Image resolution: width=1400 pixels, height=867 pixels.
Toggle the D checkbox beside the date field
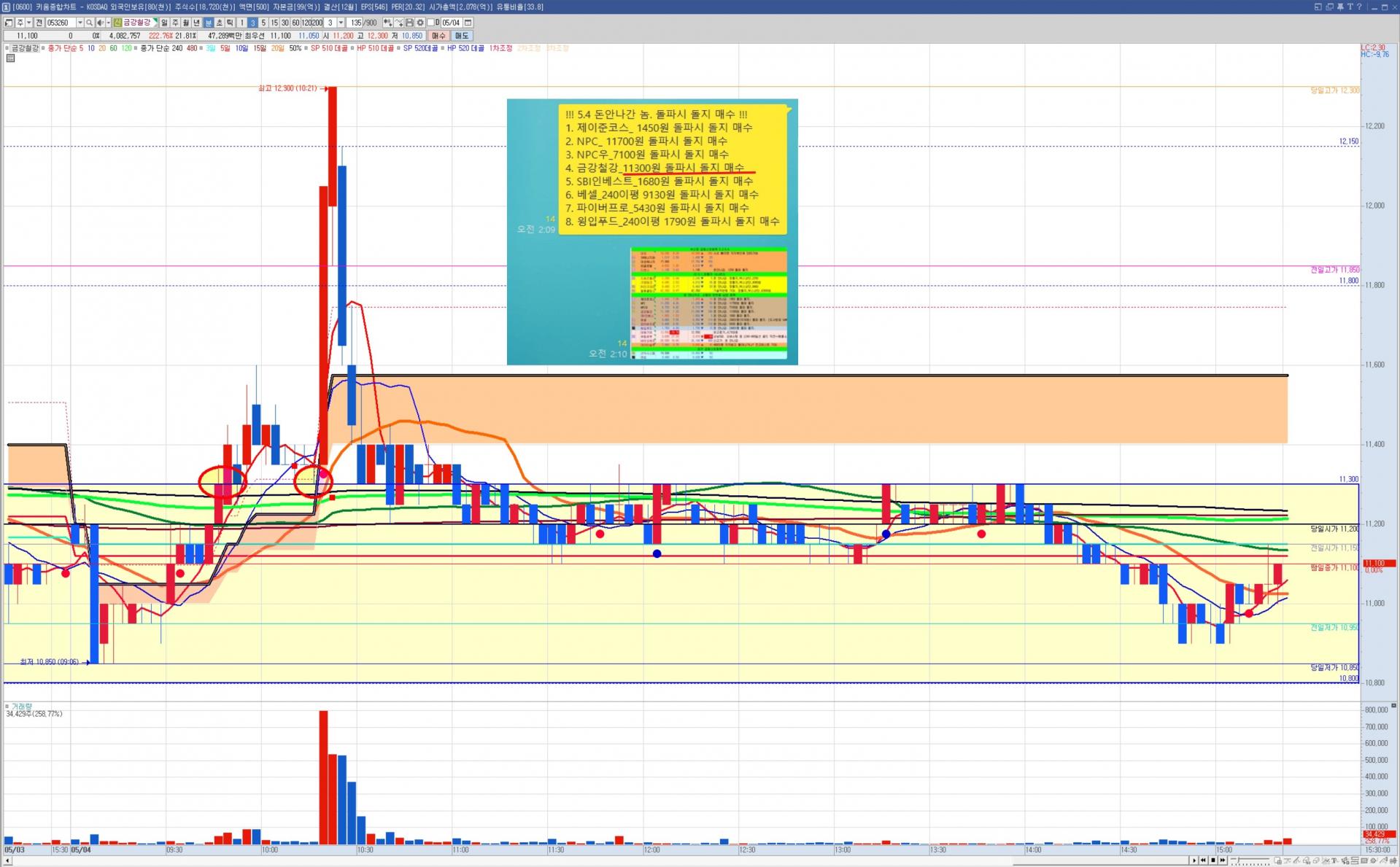tap(431, 23)
